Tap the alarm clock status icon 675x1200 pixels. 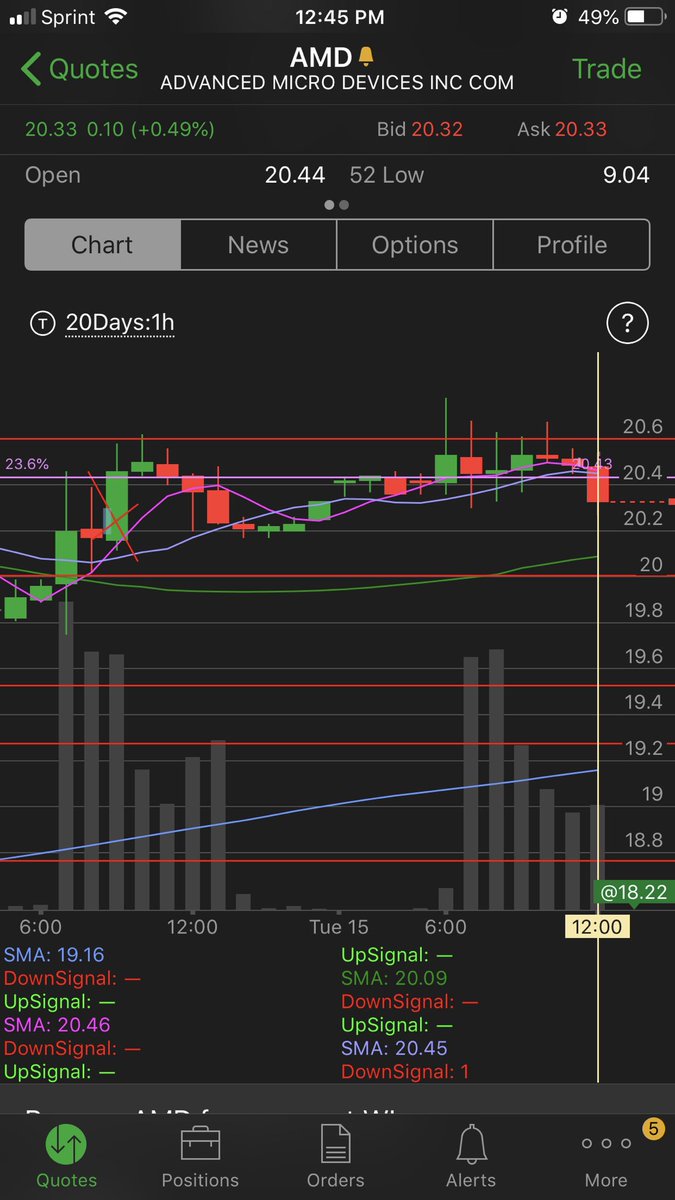(560, 17)
